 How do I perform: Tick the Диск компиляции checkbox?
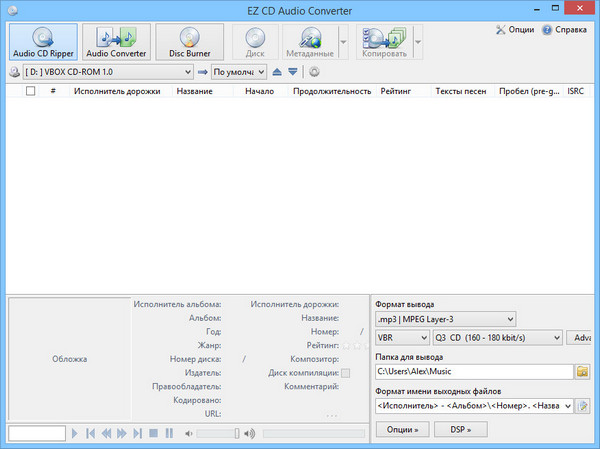tap(345, 373)
